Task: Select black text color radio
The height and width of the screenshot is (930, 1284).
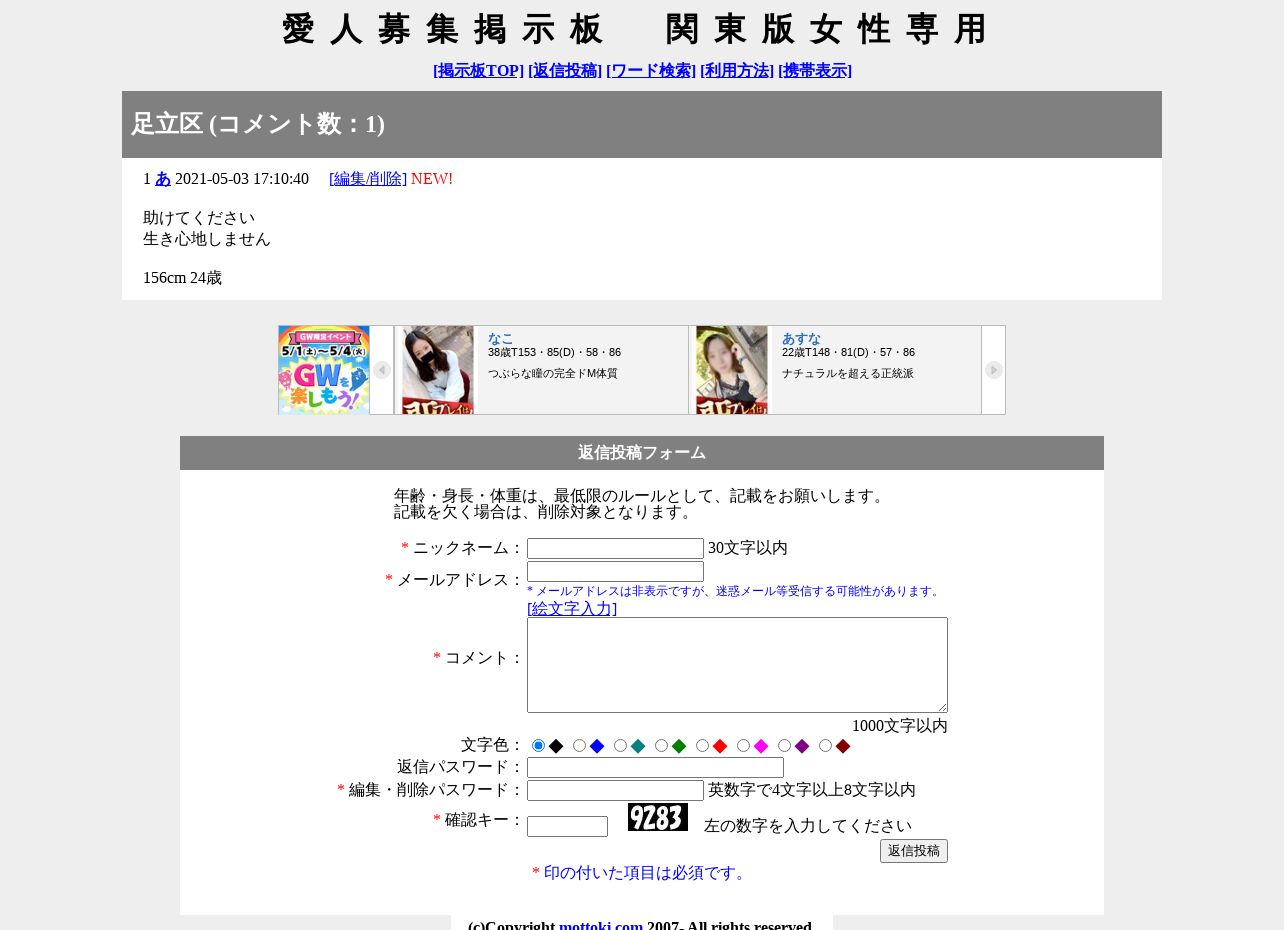Action: pyautogui.click(x=539, y=746)
